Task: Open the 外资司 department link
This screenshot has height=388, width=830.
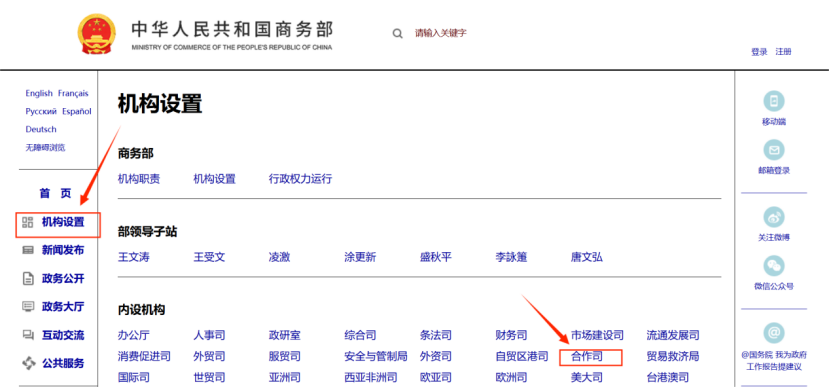Action: [436, 356]
